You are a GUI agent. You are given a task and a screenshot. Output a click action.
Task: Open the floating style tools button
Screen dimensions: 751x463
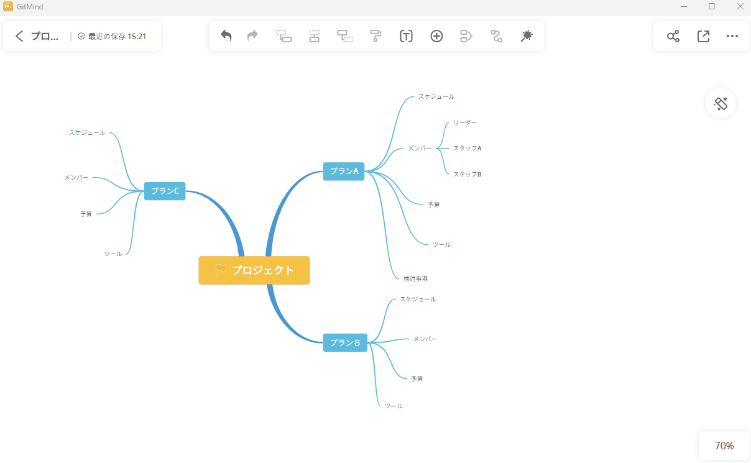720,104
